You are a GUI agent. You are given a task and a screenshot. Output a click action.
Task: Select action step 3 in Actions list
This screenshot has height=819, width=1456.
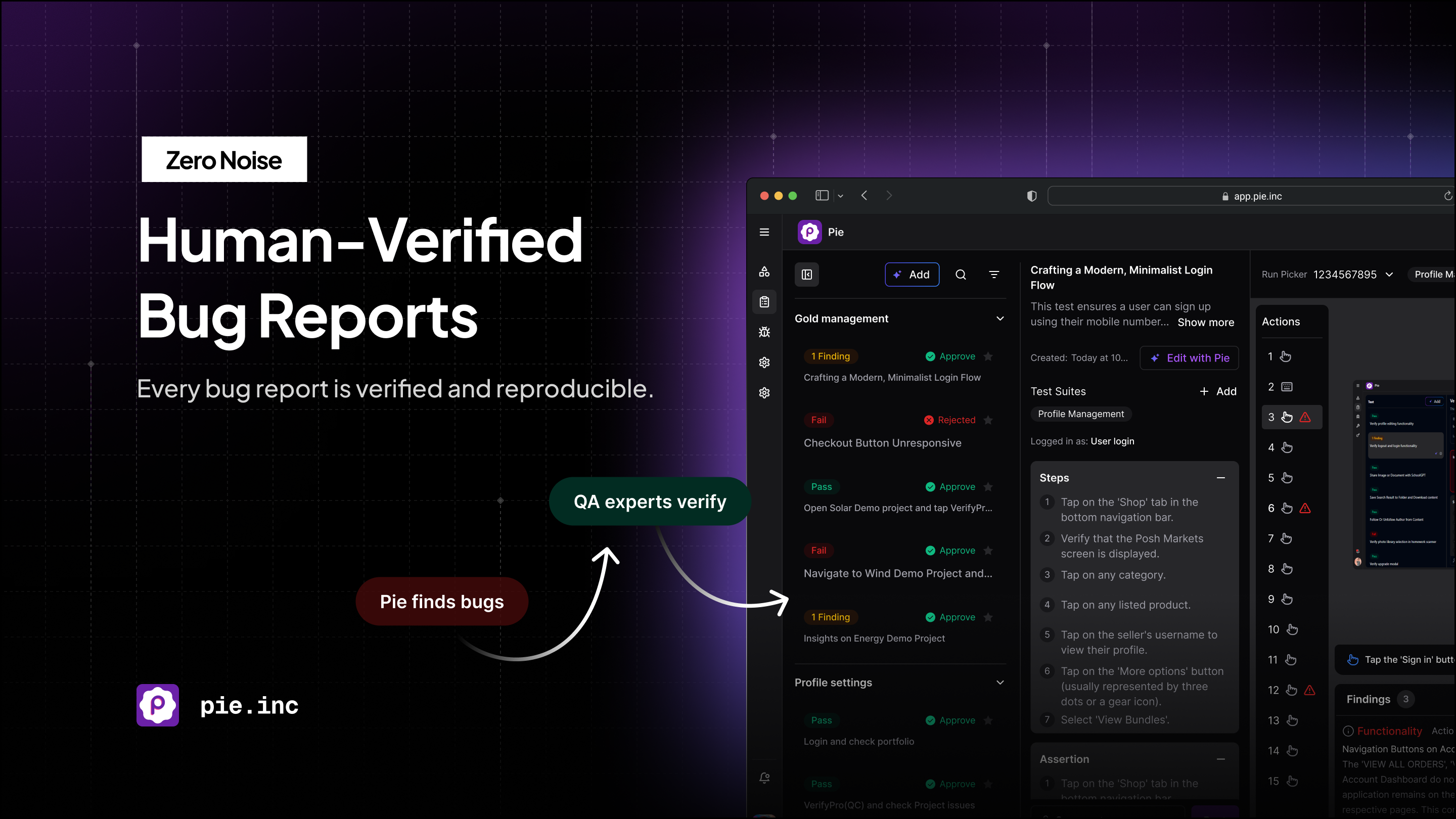1291,417
